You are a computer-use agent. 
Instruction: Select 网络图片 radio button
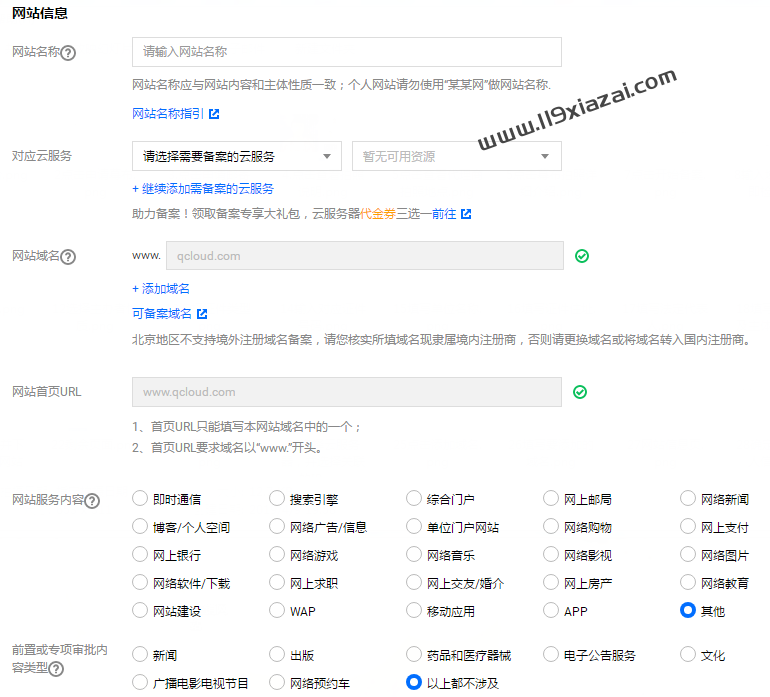[x=688, y=554]
